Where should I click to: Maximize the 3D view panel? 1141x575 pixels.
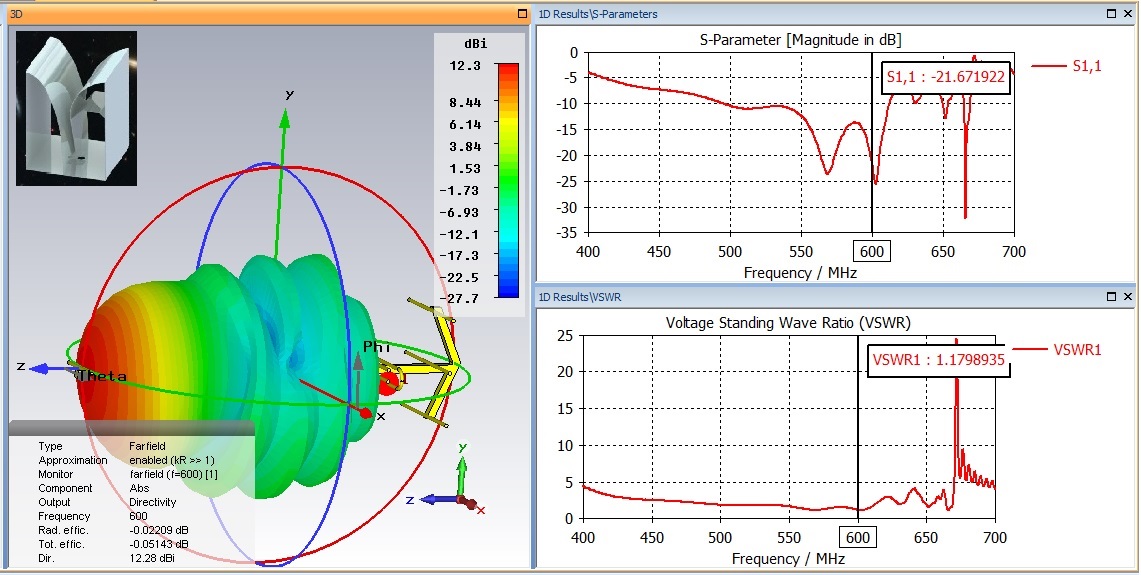(522, 14)
